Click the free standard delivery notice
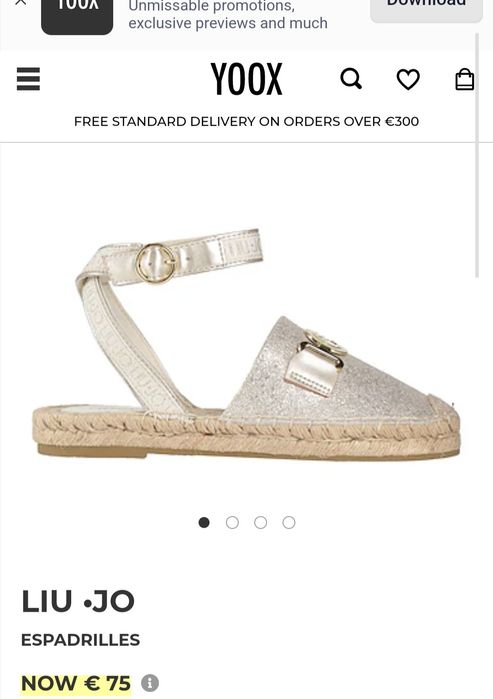The width and height of the screenshot is (493, 699). coord(246,121)
